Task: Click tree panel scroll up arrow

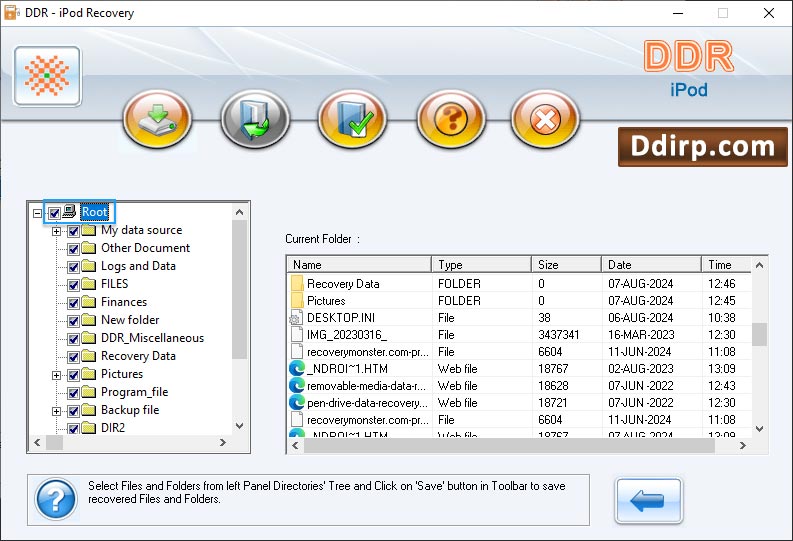Action: click(240, 212)
